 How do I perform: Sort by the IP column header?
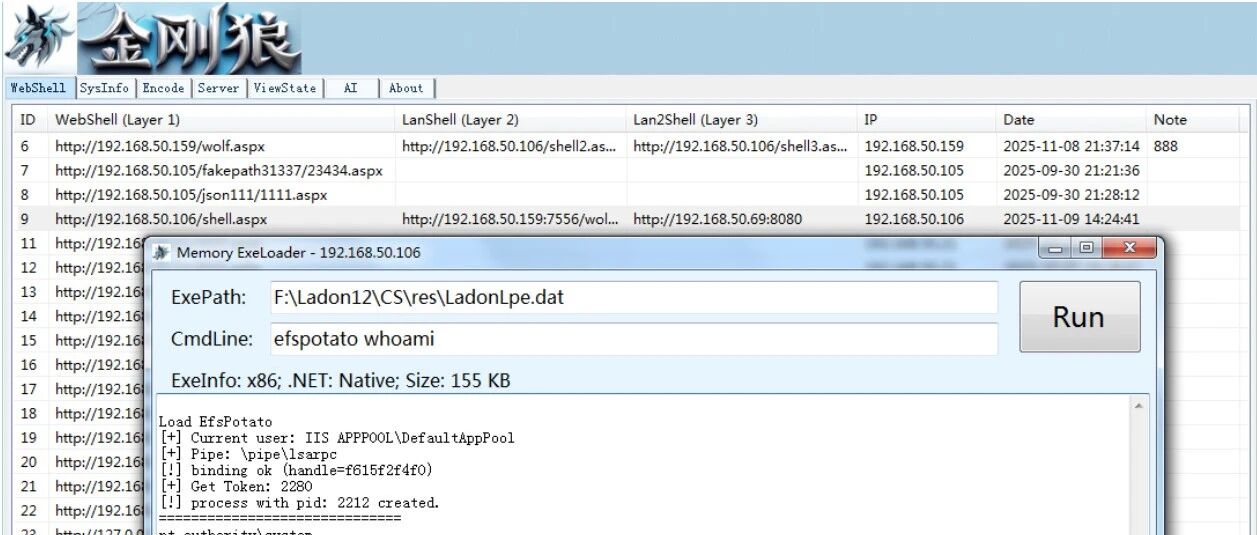926,120
